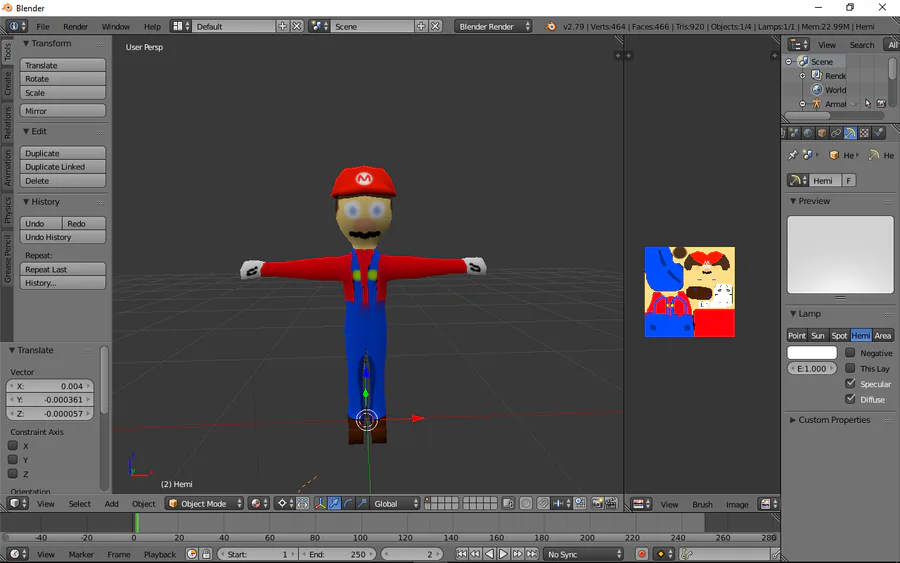Toggle Armature visibility eye in outliner
The height and width of the screenshot is (563, 900).
point(854,104)
